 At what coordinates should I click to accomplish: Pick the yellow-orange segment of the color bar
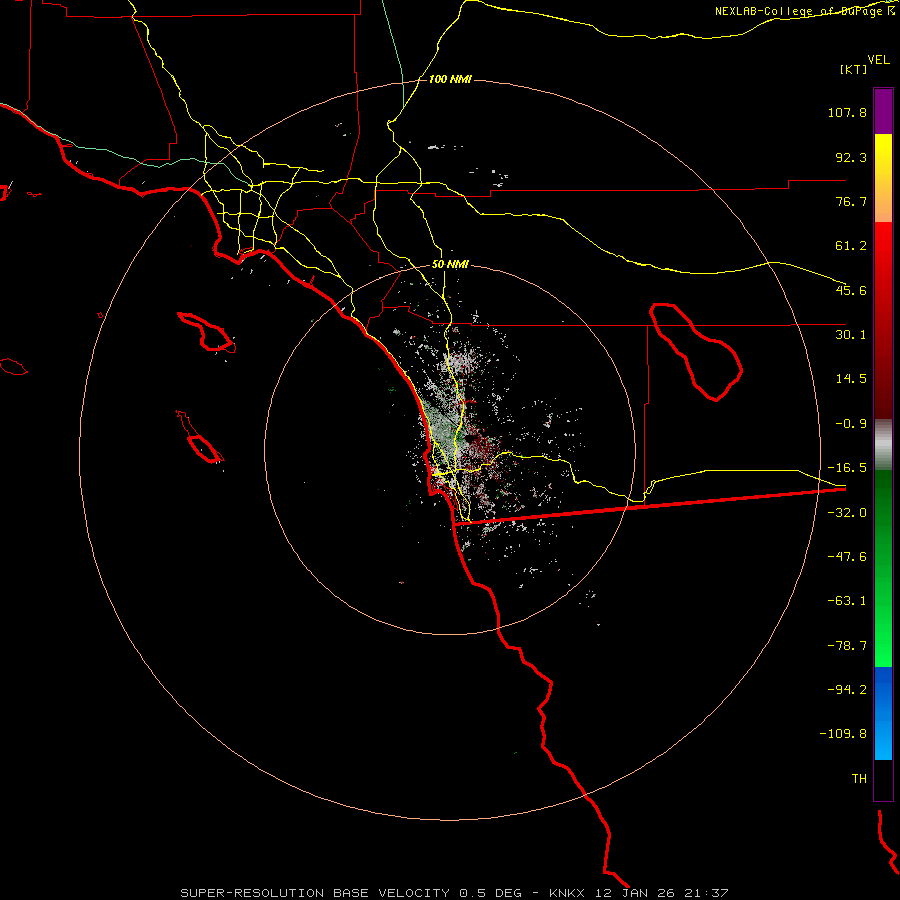click(883, 178)
